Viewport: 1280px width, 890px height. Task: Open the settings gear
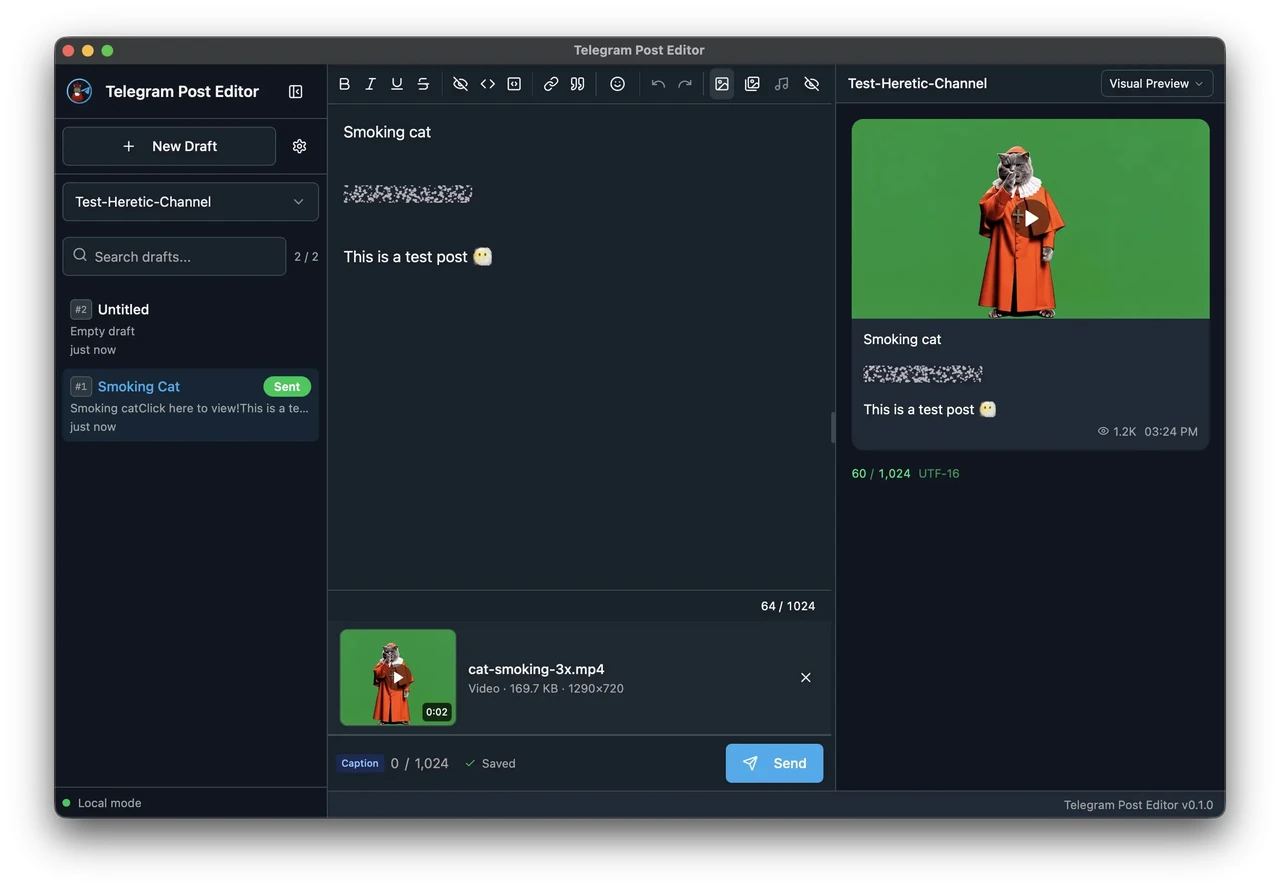click(x=299, y=146)
